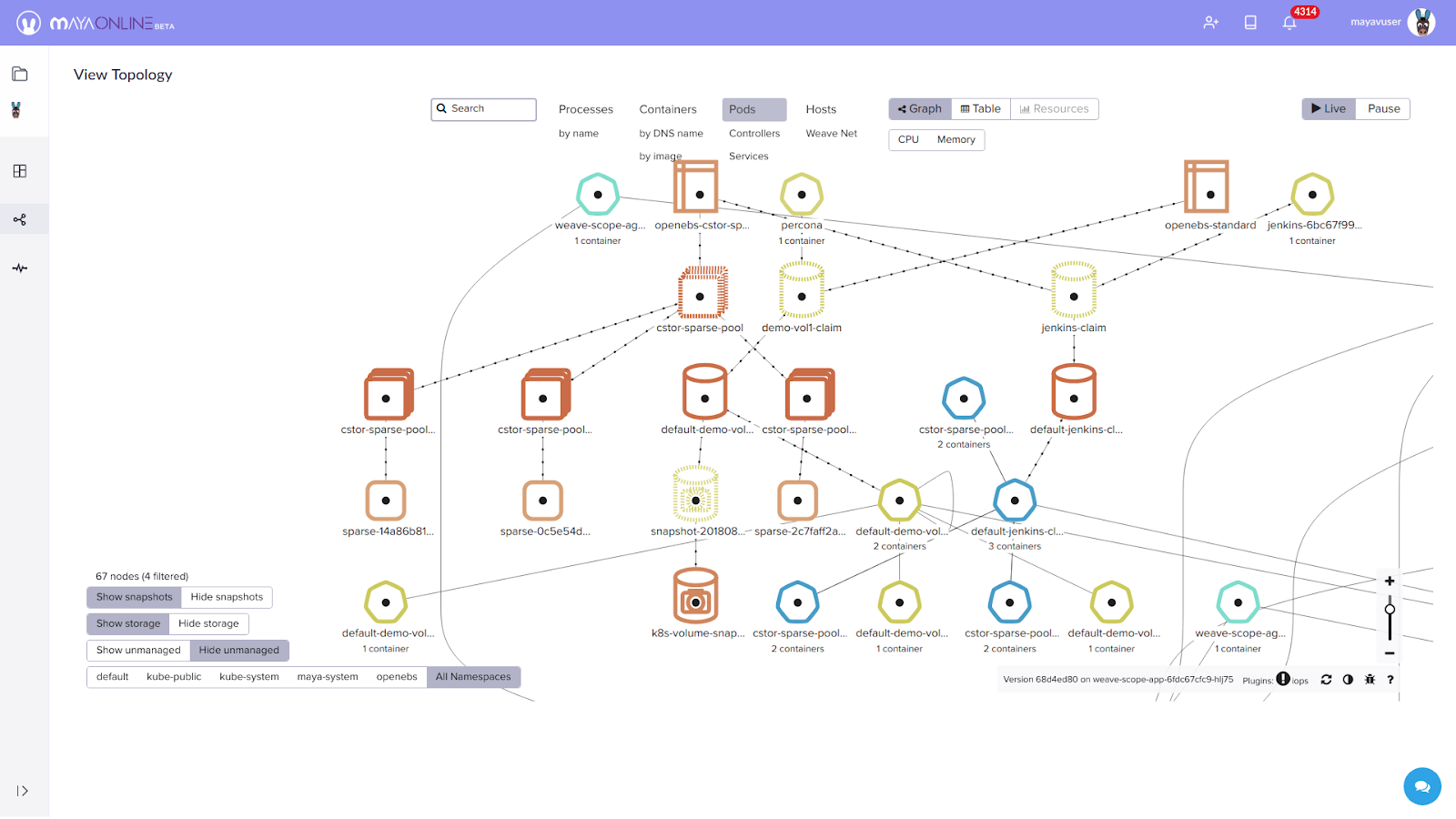Open the folder icon in the sidebar

20,74
